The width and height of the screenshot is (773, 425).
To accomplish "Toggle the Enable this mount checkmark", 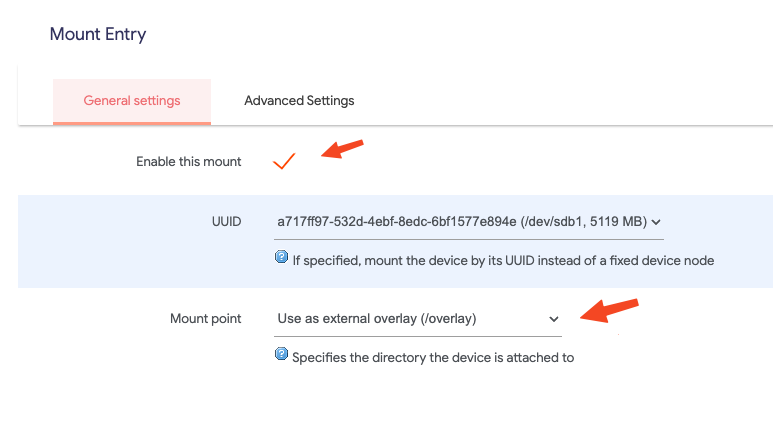I will [x=285, y=161].
